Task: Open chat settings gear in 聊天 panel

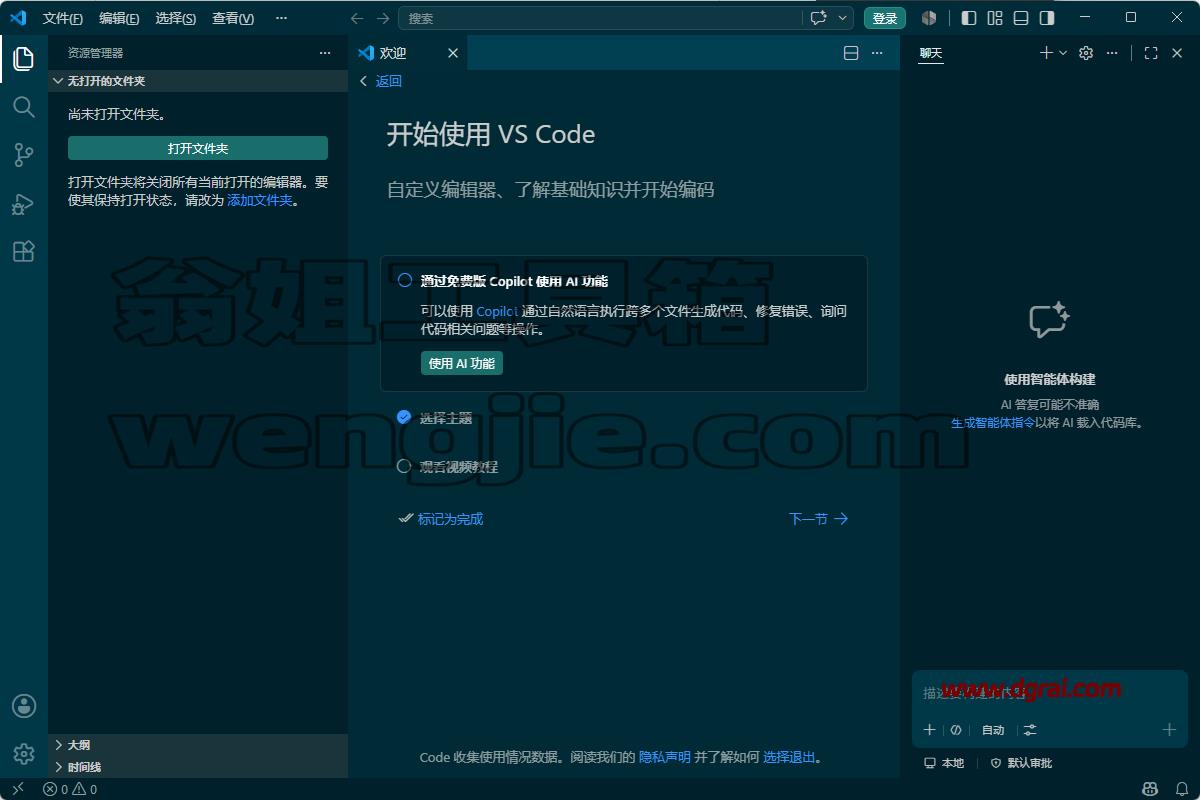Action: [1086, 53]
